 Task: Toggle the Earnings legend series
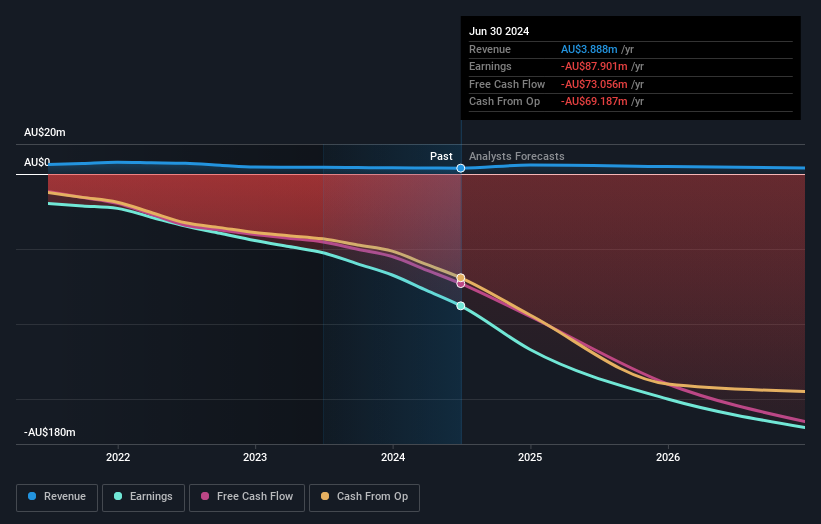pyautogui.click(x=143, y=497)
